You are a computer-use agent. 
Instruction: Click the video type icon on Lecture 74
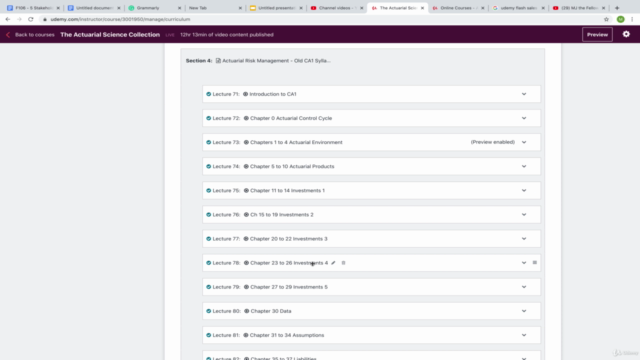pos(246,166)
